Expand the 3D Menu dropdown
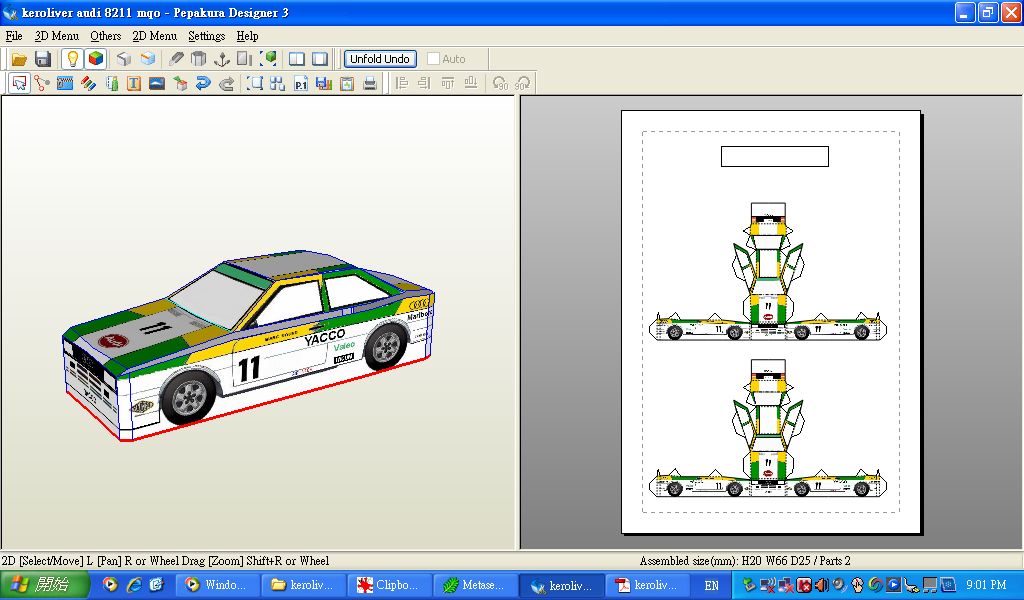The image size is (1024, 600). (56, 36)
